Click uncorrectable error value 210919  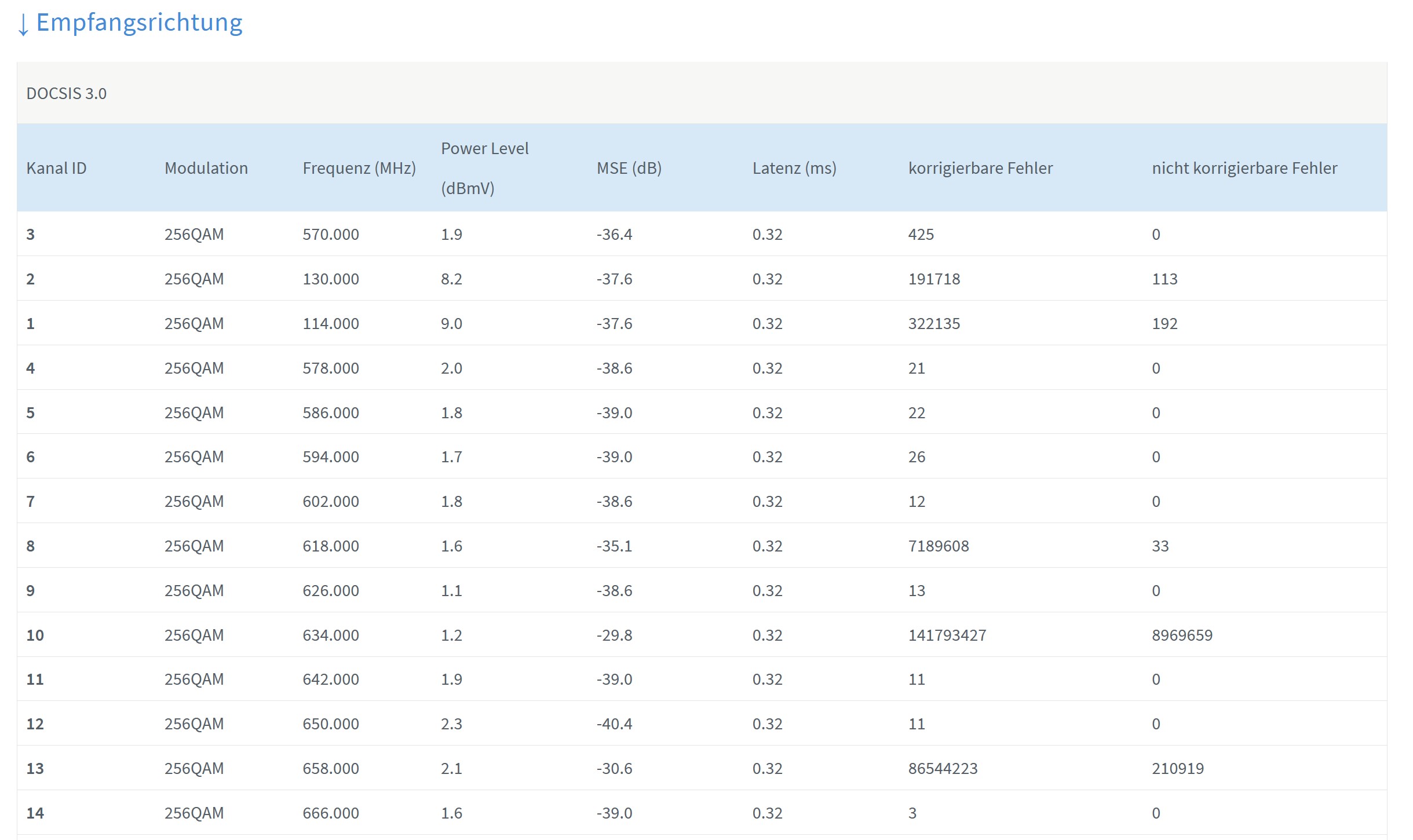pos(1177,769)
